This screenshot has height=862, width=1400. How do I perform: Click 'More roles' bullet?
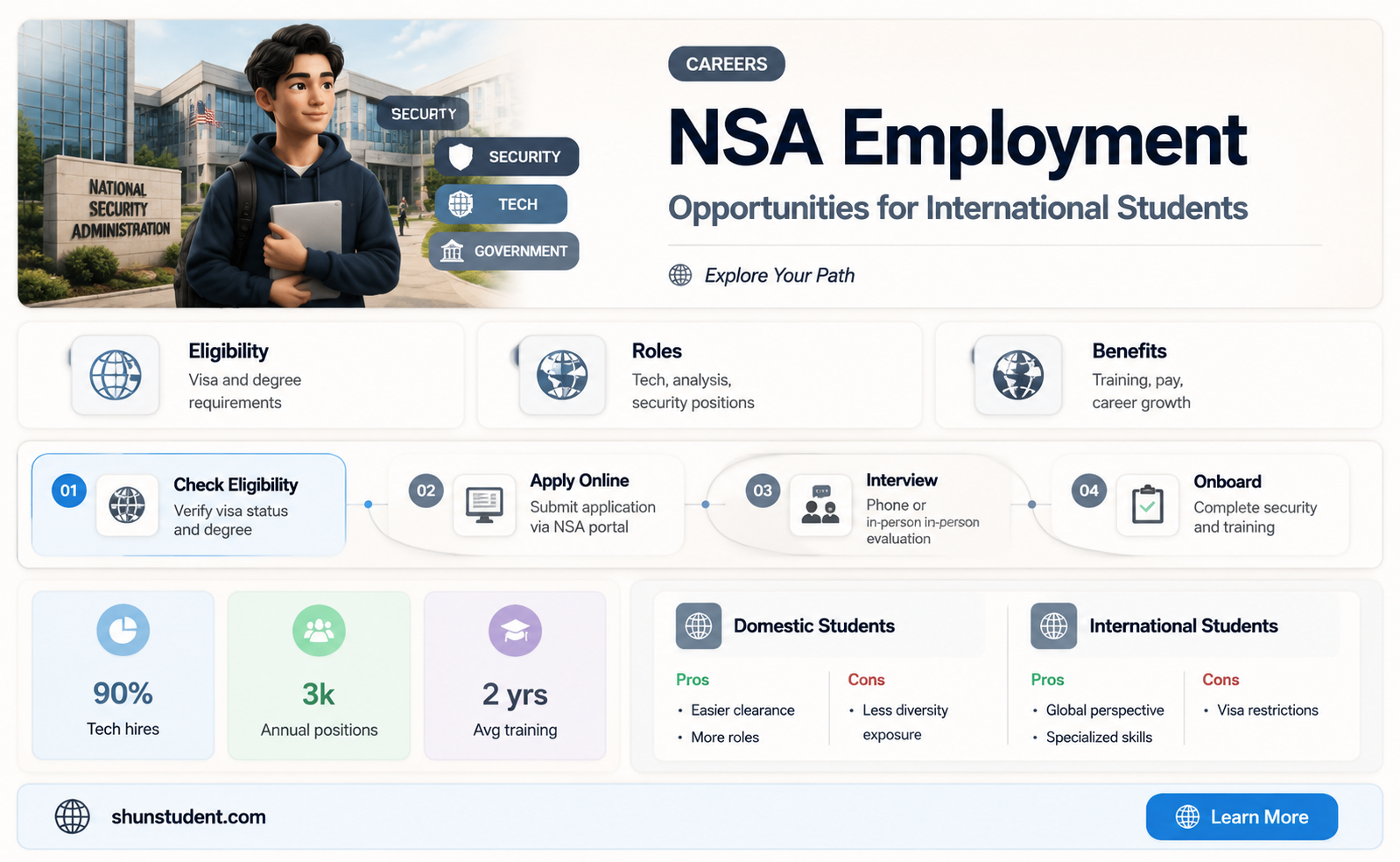click(725, 738)
